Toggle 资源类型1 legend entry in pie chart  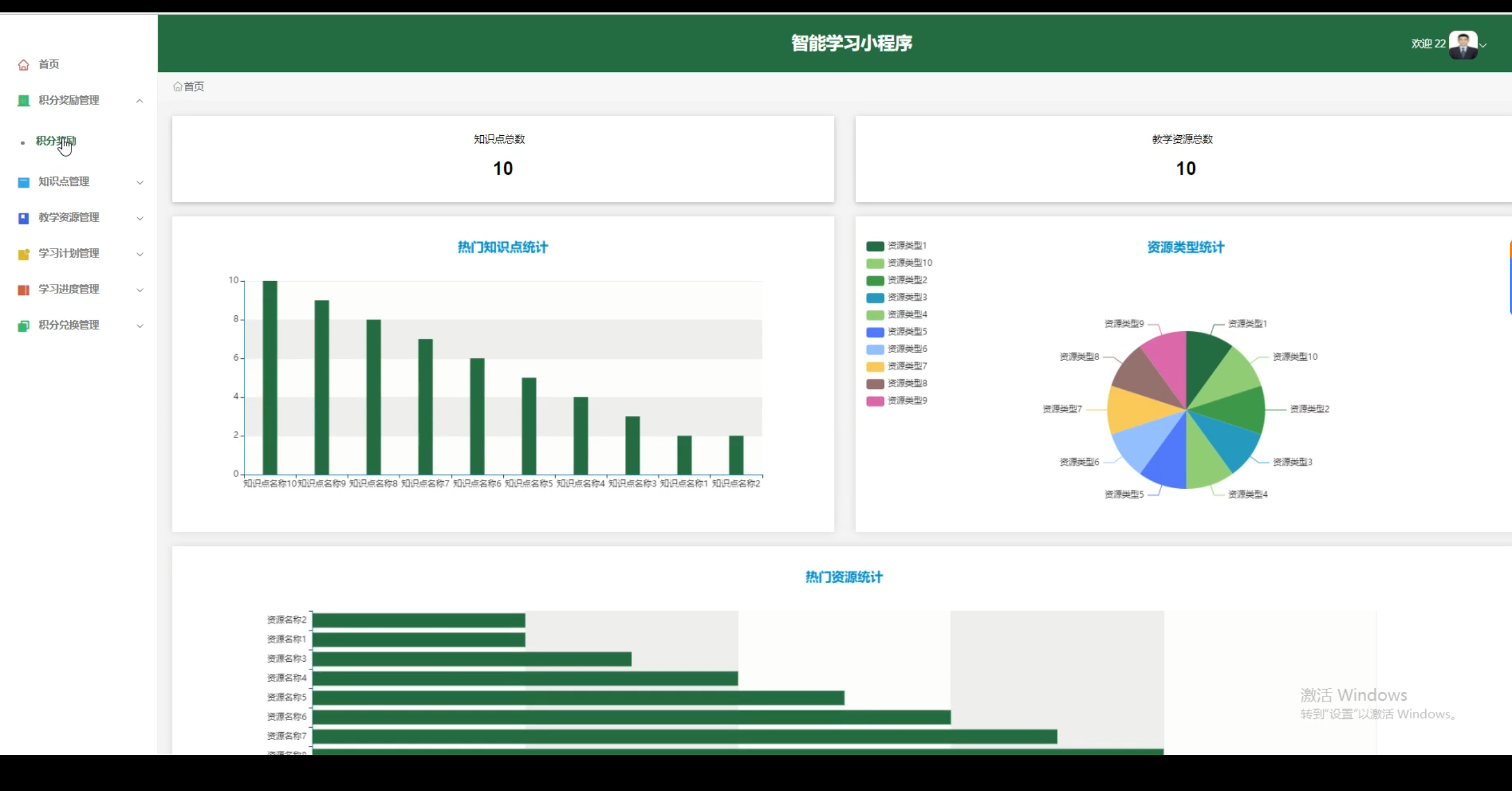[x=896, y=246]
